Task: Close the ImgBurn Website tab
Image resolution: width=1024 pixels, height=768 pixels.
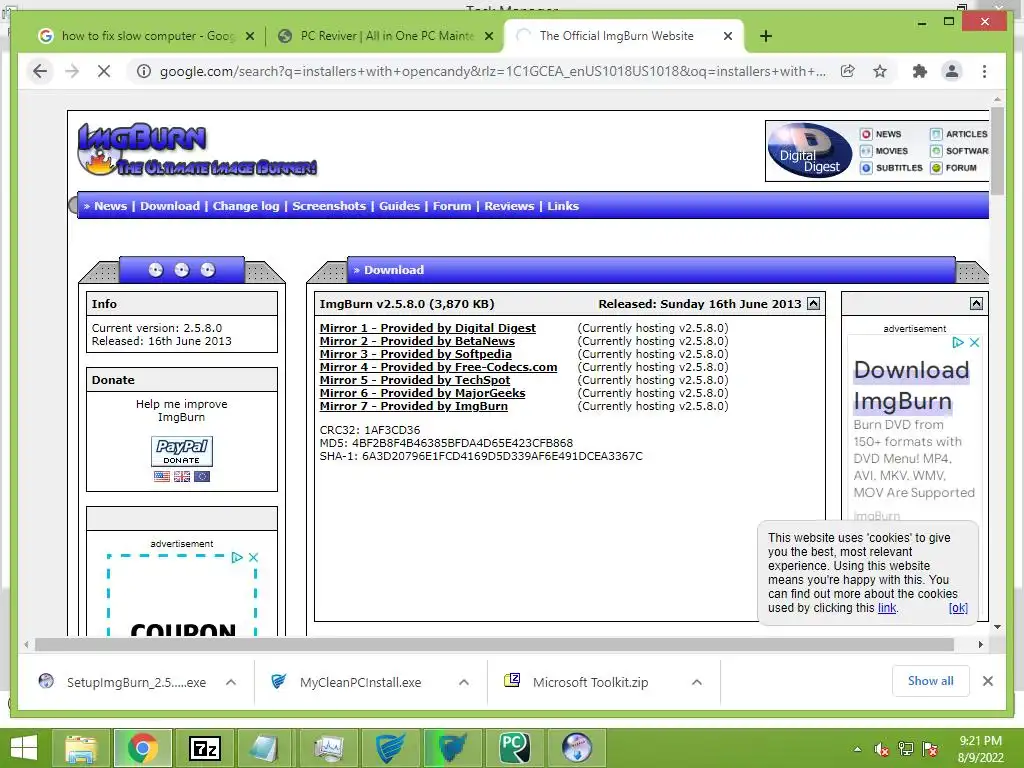Action: click(728, 36)
